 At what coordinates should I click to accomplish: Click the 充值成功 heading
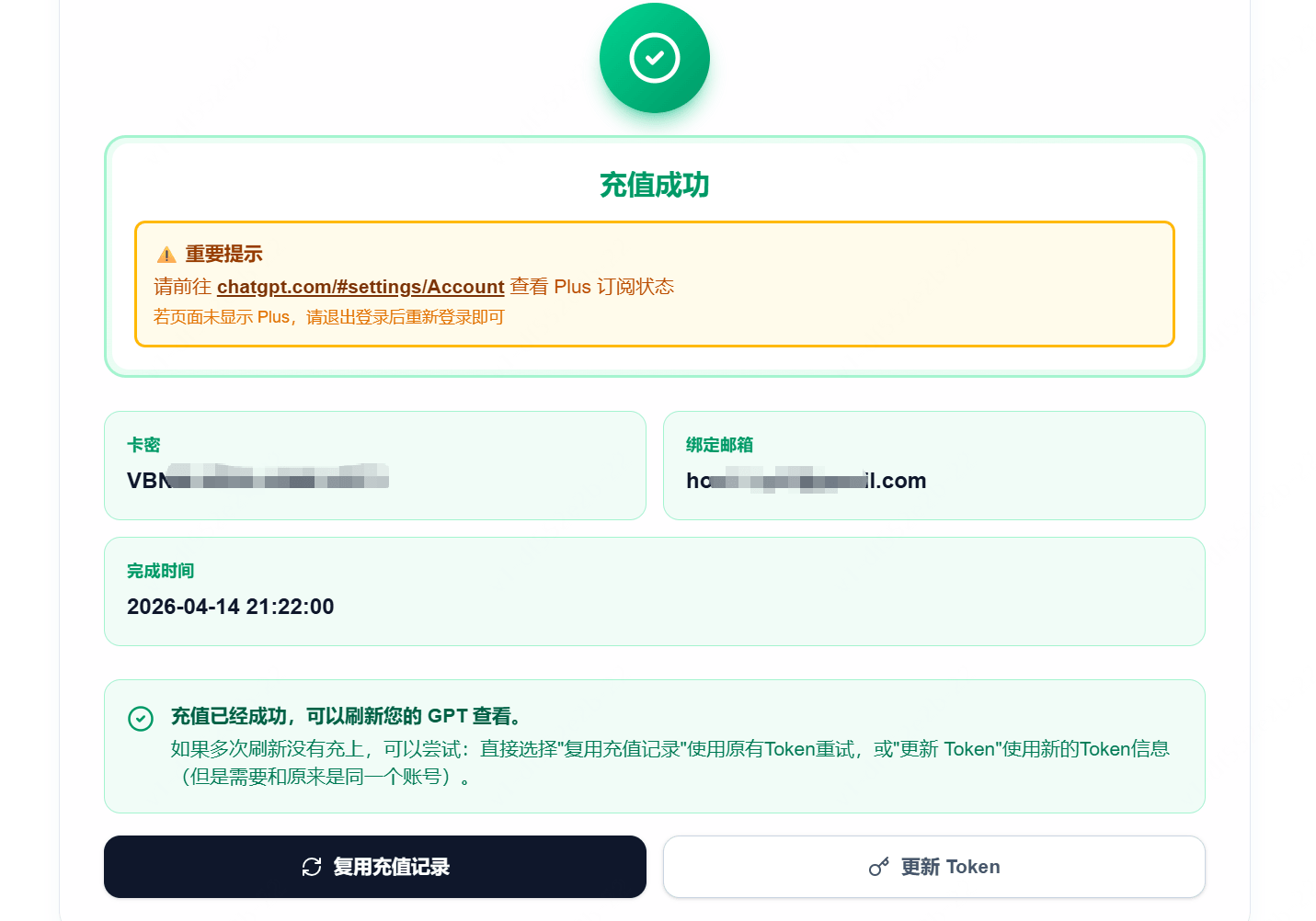pos(654,185)
